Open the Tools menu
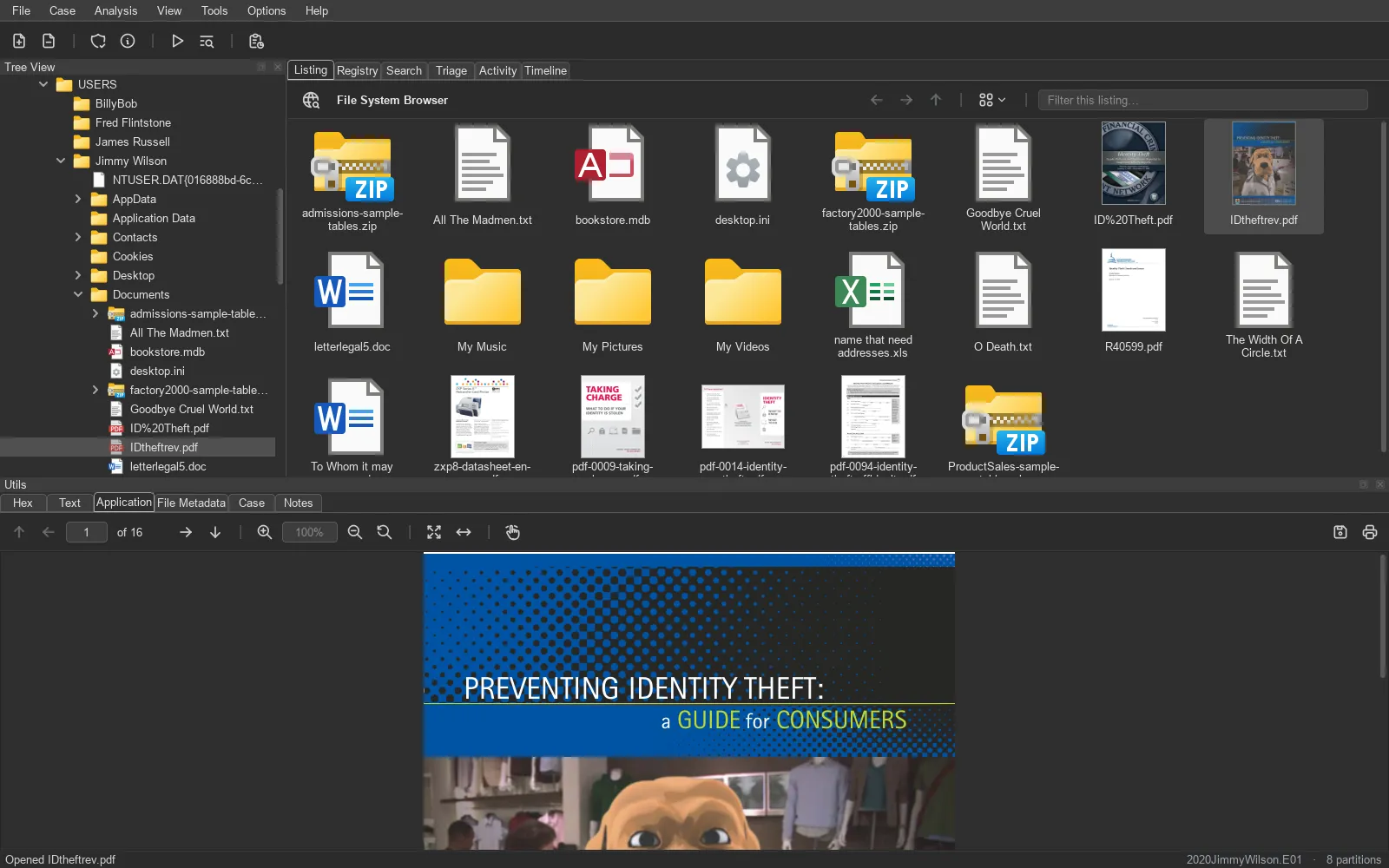The image size is (1389, 868). [214, 10]
